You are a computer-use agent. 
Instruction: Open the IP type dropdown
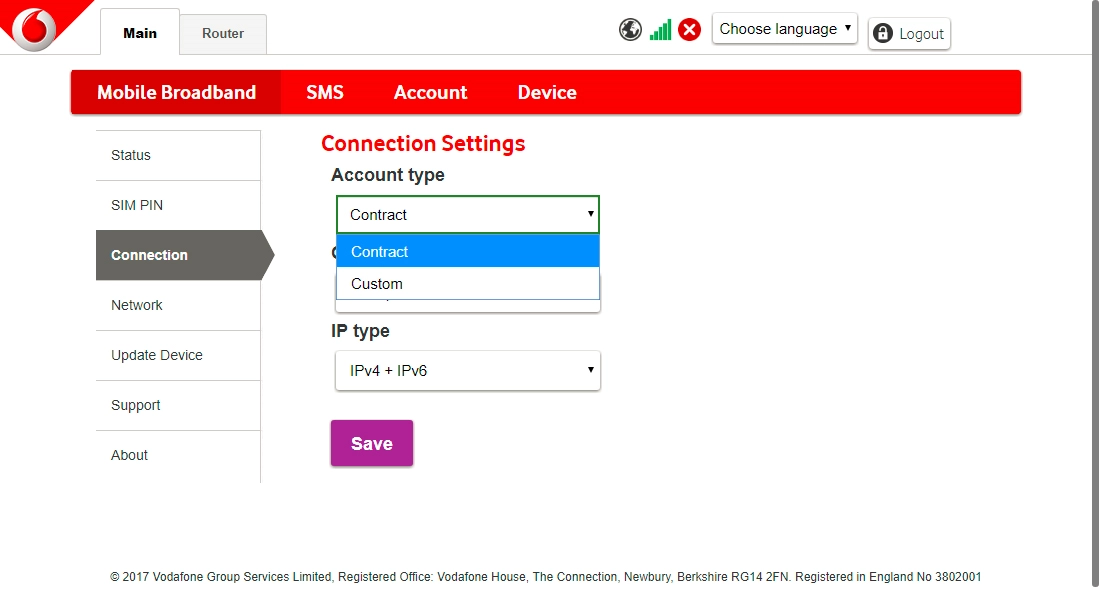tap(467, 370)
